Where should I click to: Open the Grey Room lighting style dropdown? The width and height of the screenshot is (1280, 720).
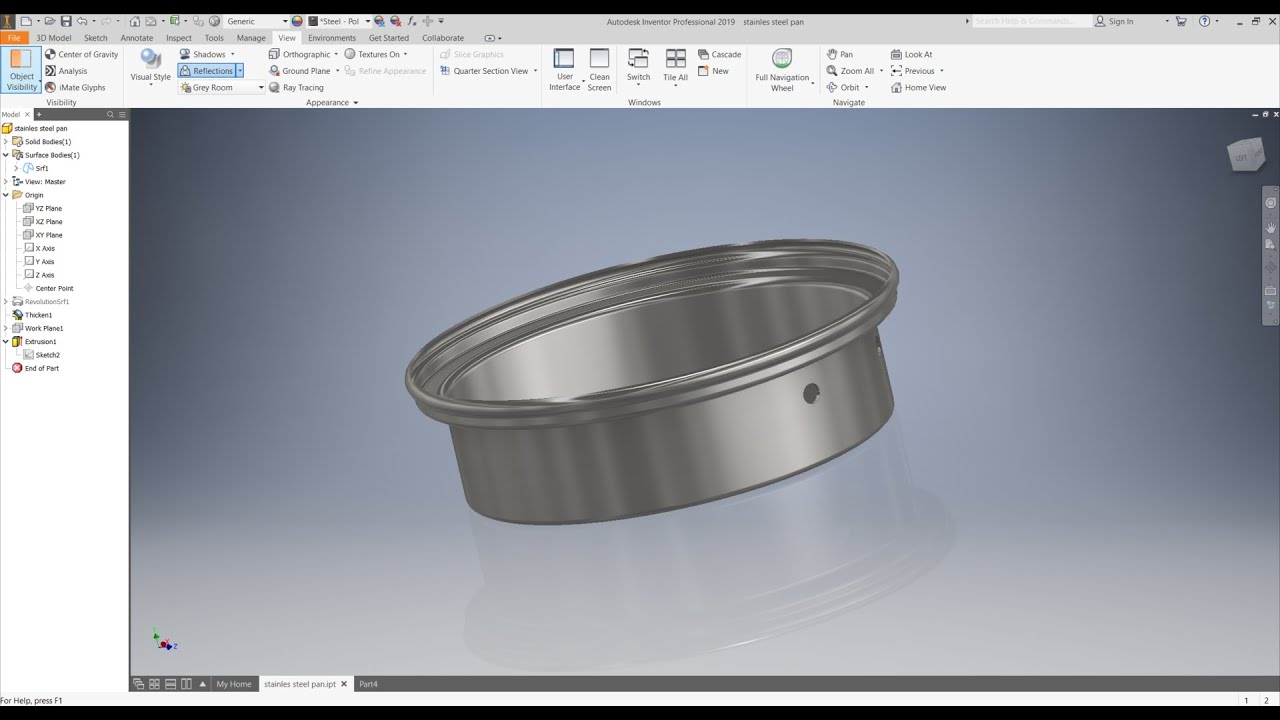(222, 88)
